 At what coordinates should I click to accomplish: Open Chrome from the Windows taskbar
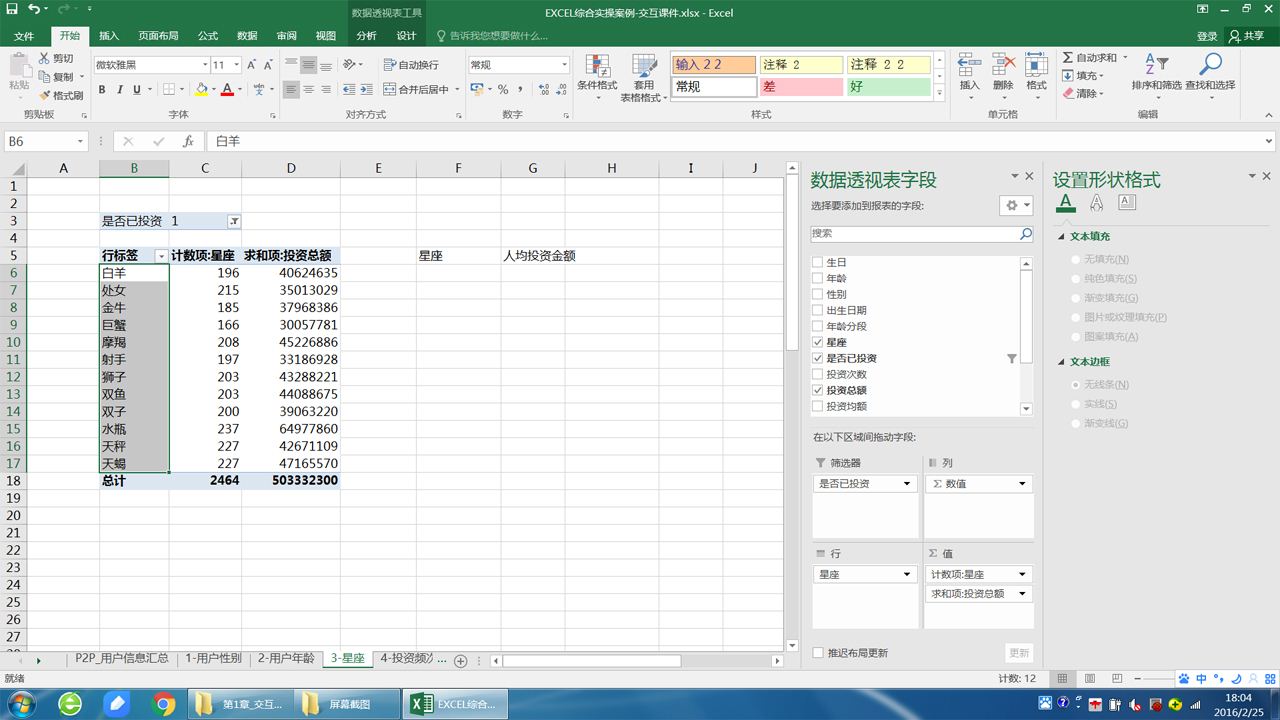[164, 704]
